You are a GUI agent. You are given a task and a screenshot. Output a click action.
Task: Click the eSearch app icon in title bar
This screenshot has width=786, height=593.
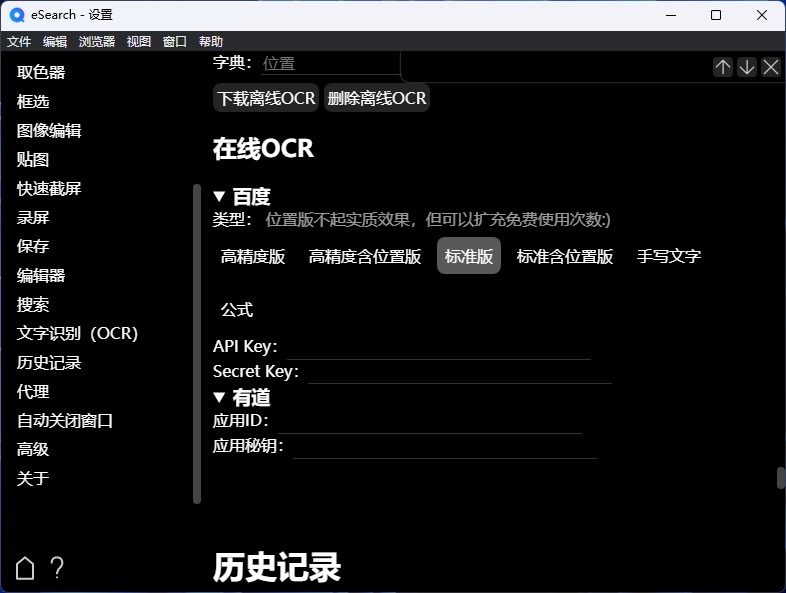click(17, 15)
